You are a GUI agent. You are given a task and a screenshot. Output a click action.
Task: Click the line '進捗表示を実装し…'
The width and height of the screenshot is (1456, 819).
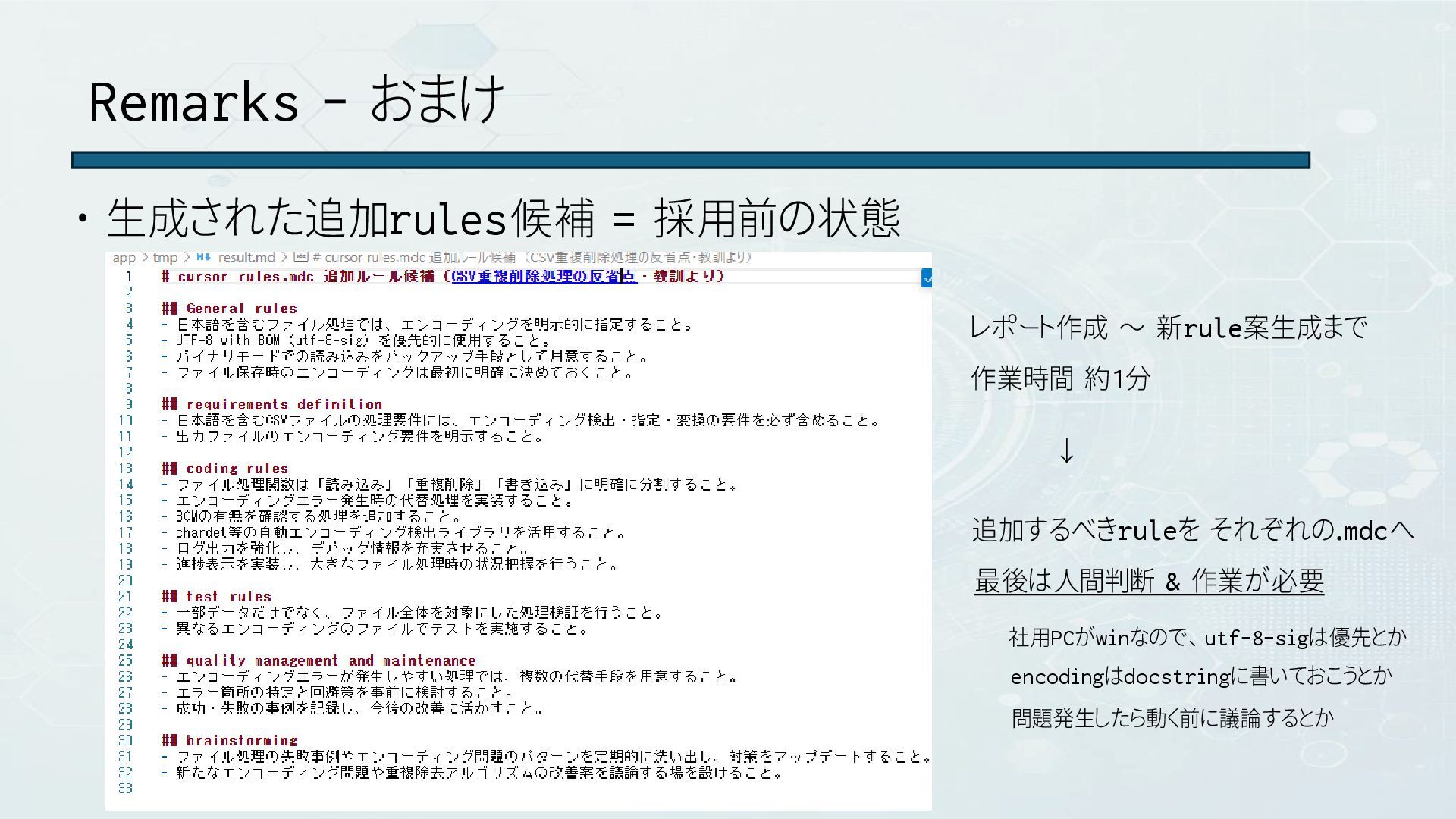click(x=391, y=565)
